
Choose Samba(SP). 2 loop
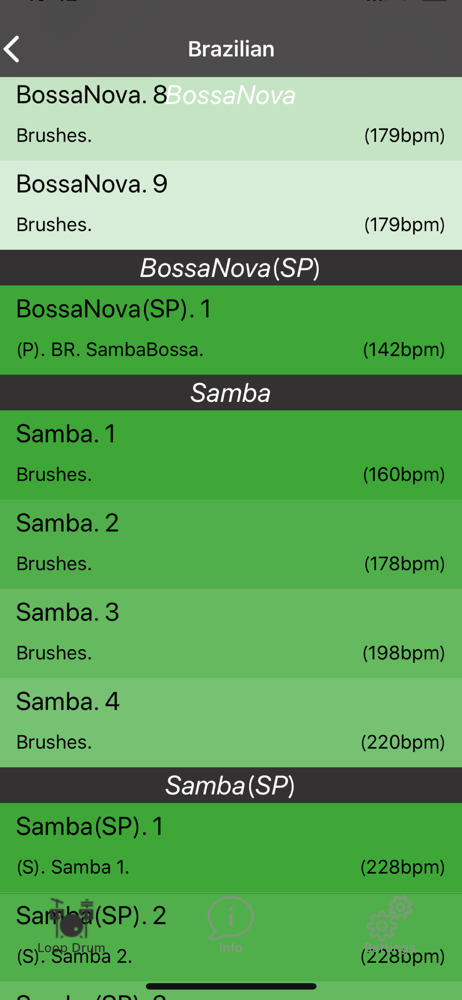[231, 937]
